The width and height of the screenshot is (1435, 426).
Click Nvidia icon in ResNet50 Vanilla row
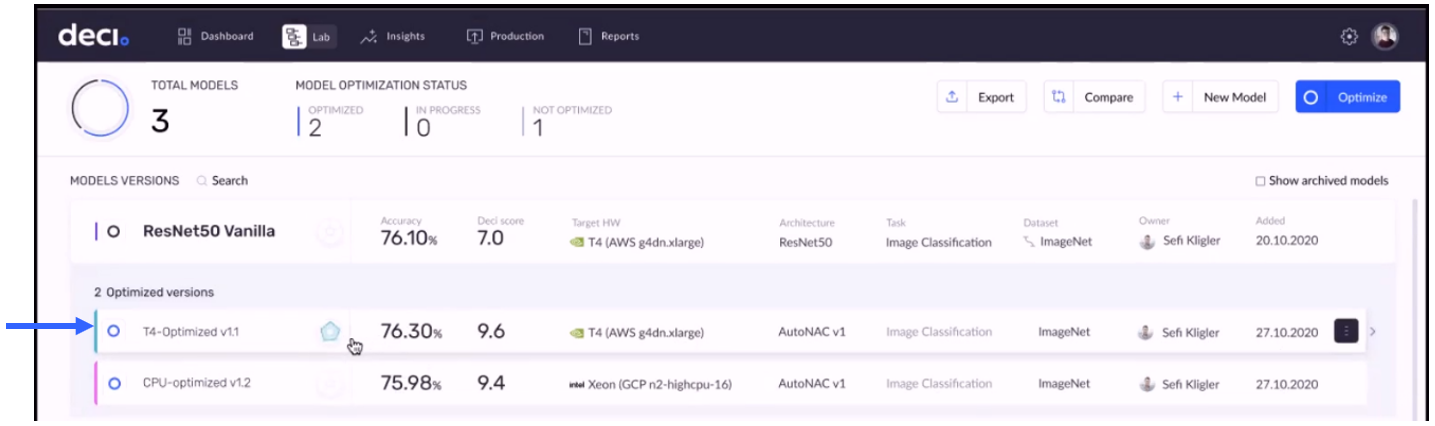tap(578, 242)
